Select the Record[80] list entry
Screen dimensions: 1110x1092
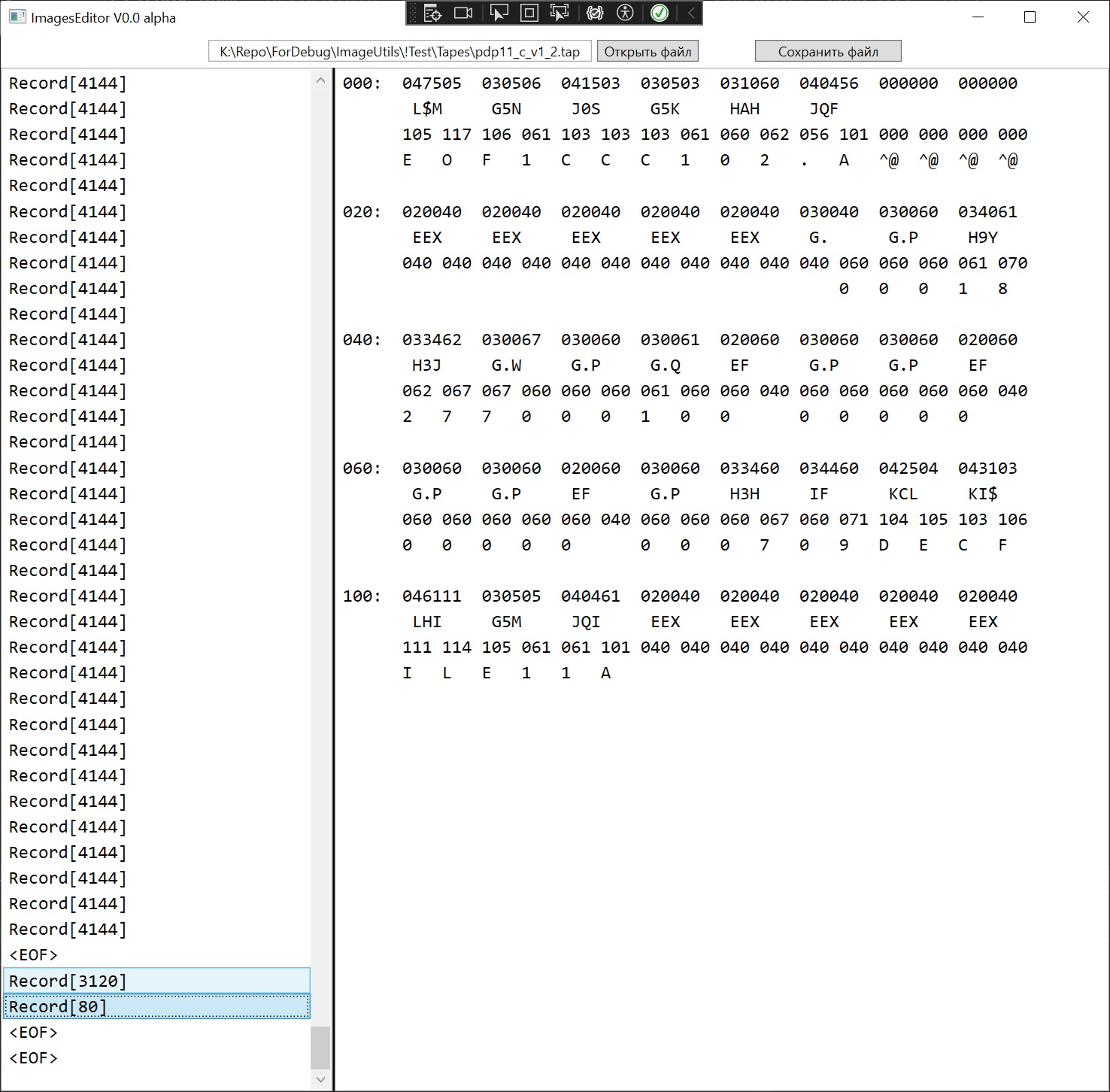coord(156,1006)
